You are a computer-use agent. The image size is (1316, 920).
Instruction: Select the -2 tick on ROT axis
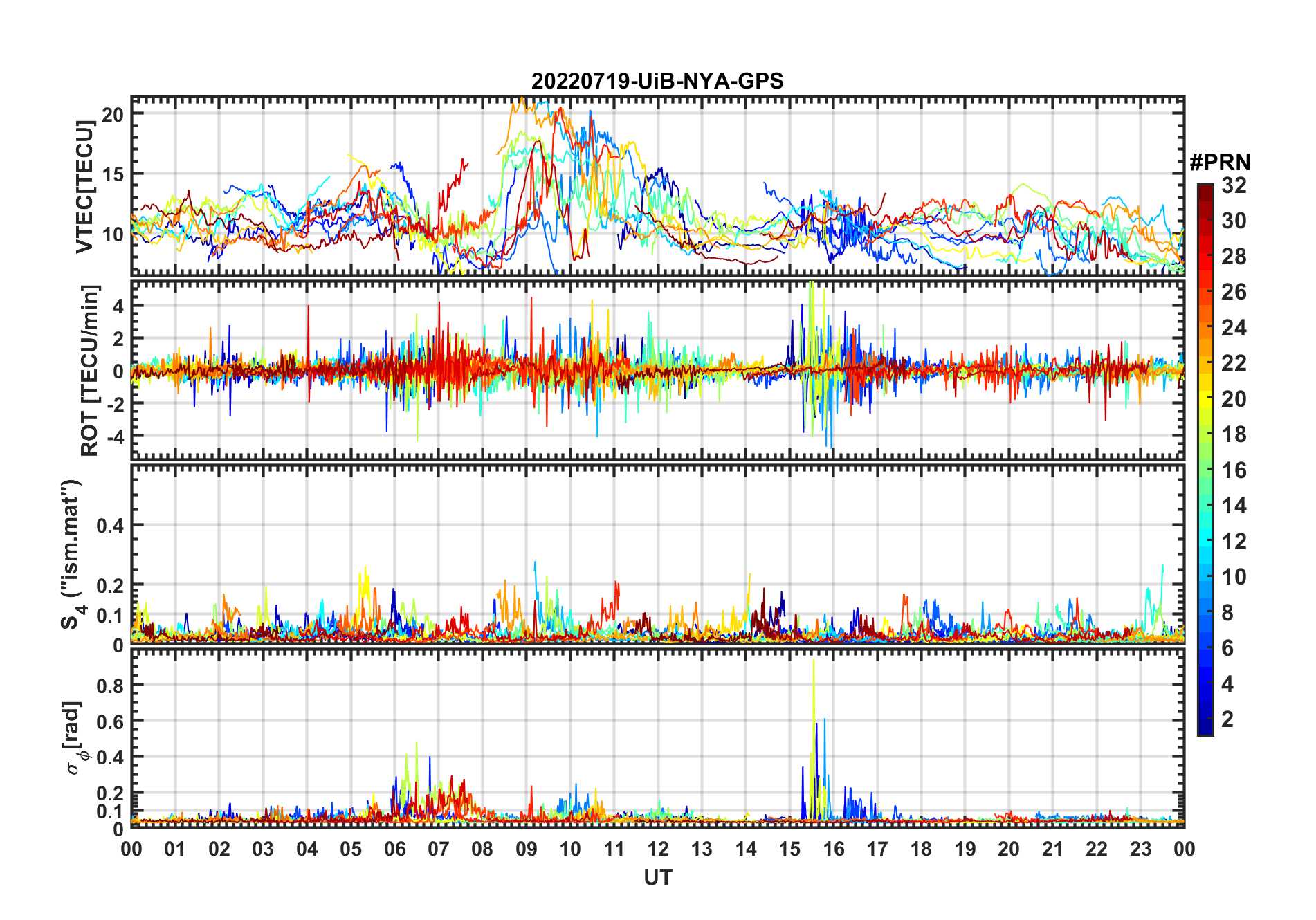click(x=115, y=405)
